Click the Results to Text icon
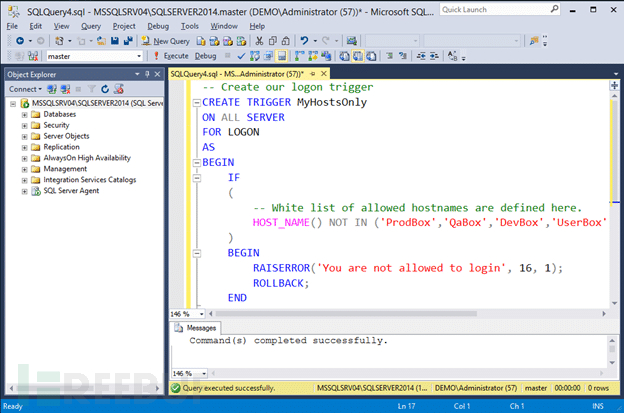The width and height of the screenshot is (624, 413). point(344,56)
